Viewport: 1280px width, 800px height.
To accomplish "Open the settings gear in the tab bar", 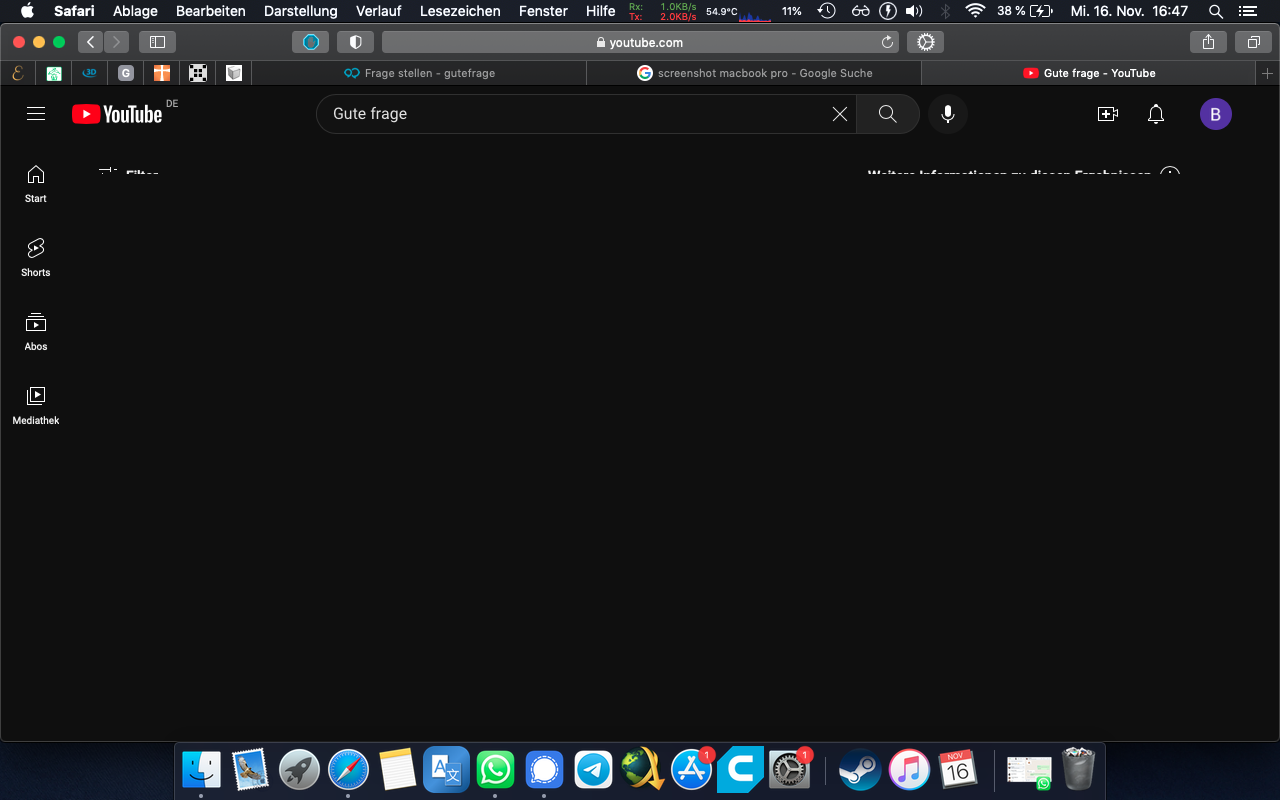I will tap(924, 42).
